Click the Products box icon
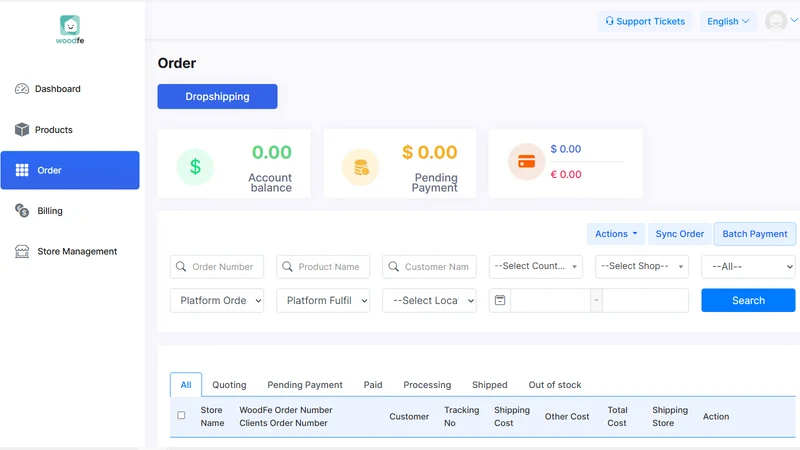 (22, 130)
